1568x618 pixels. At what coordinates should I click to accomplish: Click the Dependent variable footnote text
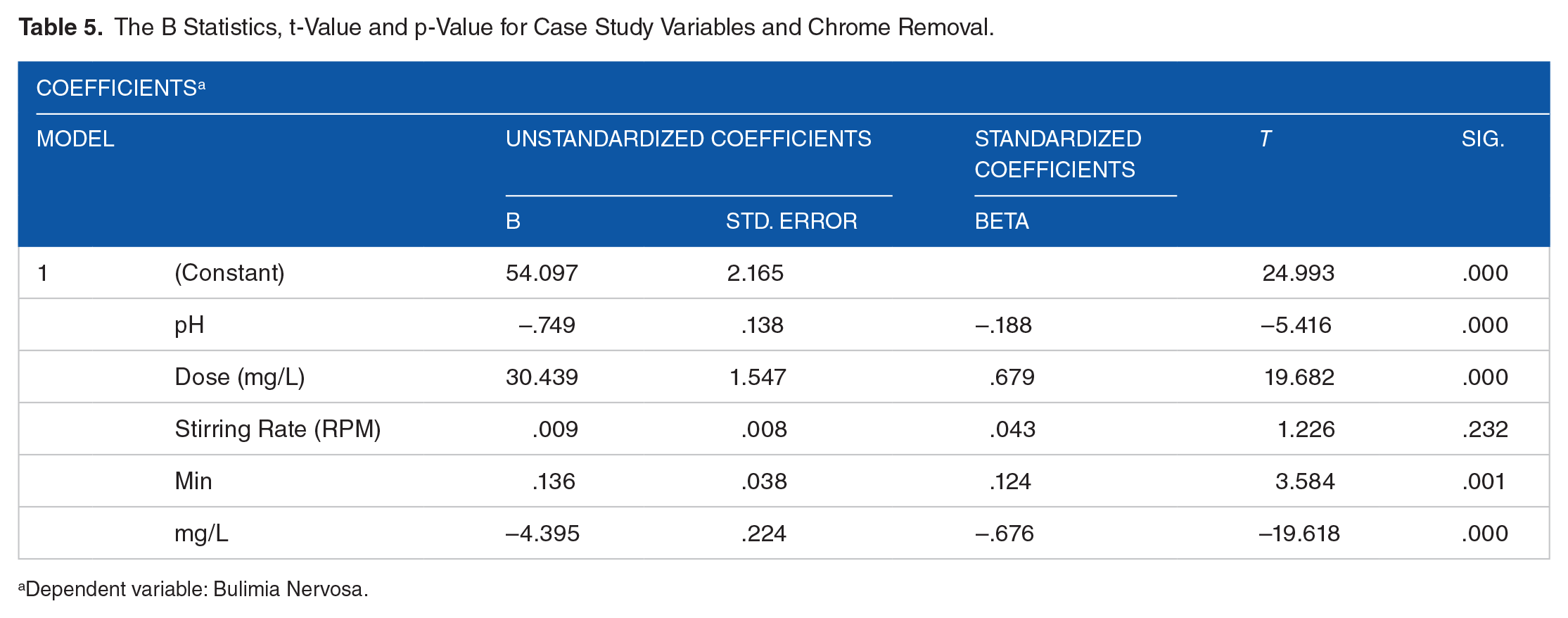pos(193,588)
